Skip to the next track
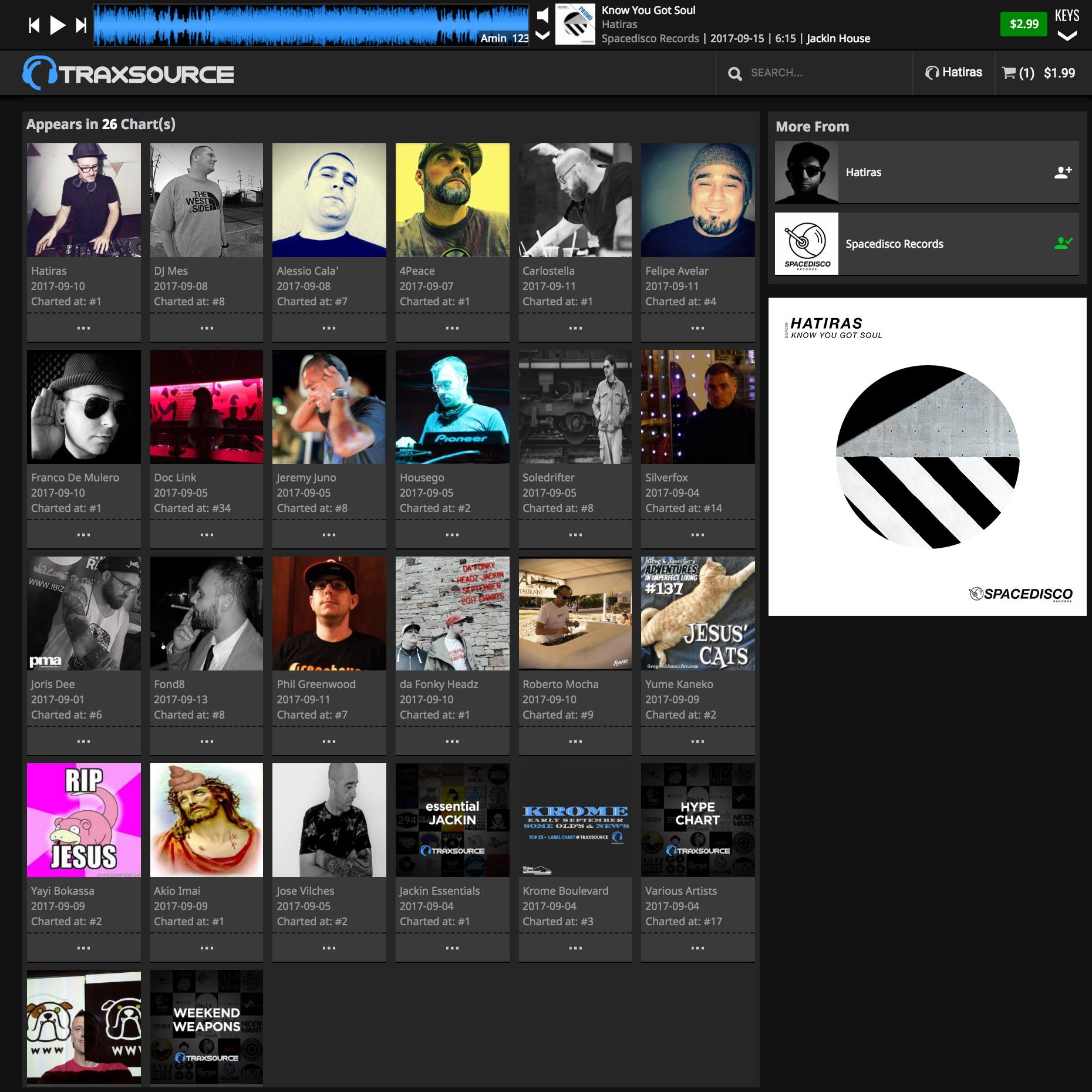The image size is (1092, 1092). [82, 25]
